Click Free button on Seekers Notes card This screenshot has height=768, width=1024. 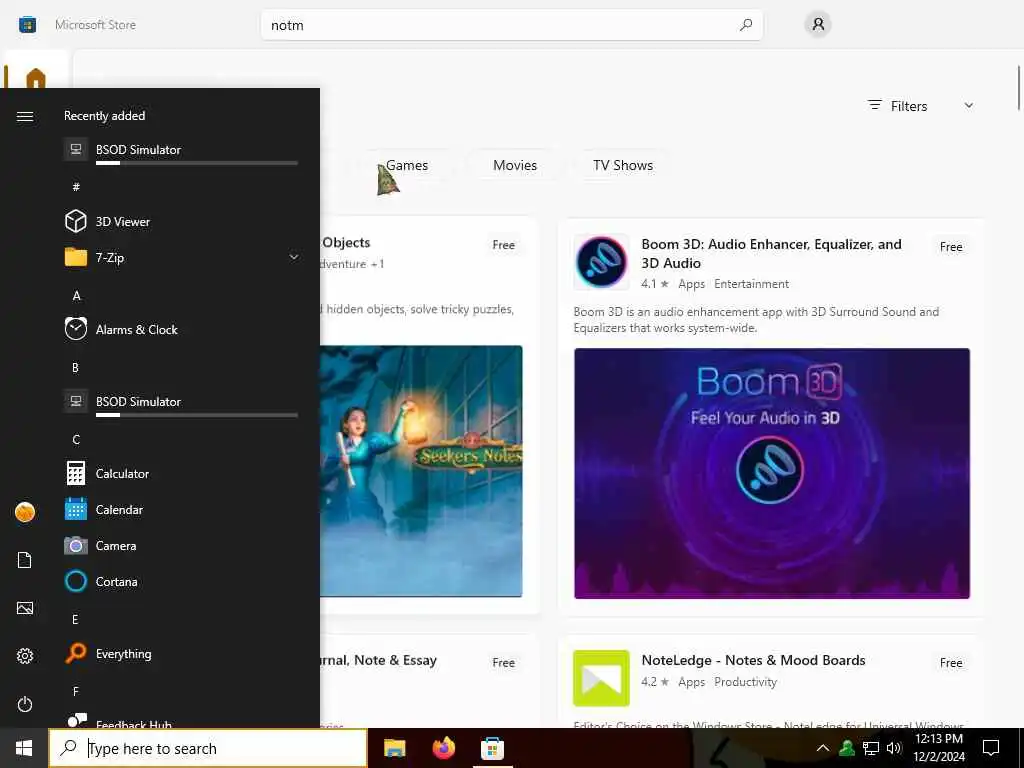(504, 245)
